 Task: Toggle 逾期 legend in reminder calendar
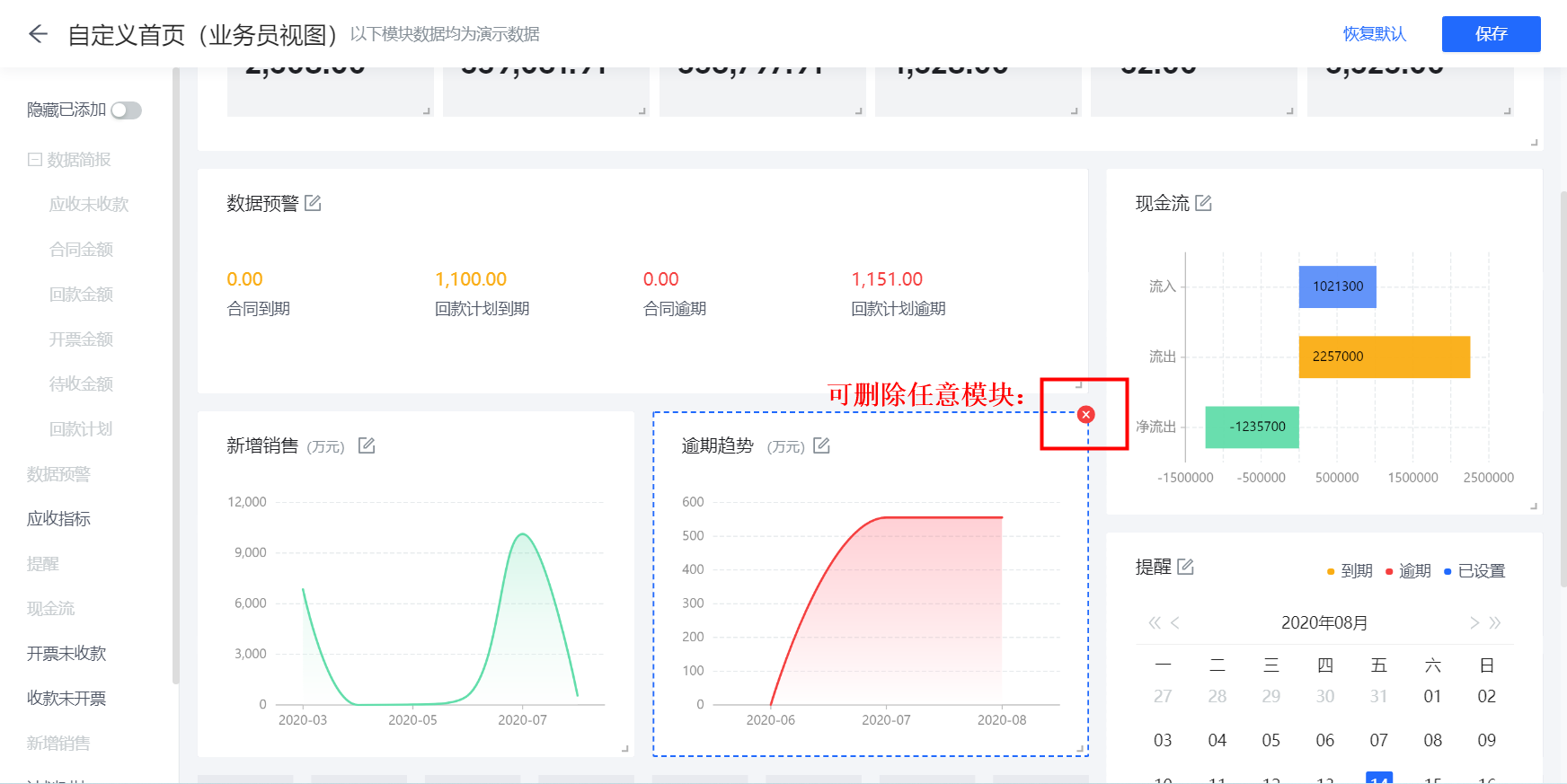pyautogui.click(x=1408, y=571)
